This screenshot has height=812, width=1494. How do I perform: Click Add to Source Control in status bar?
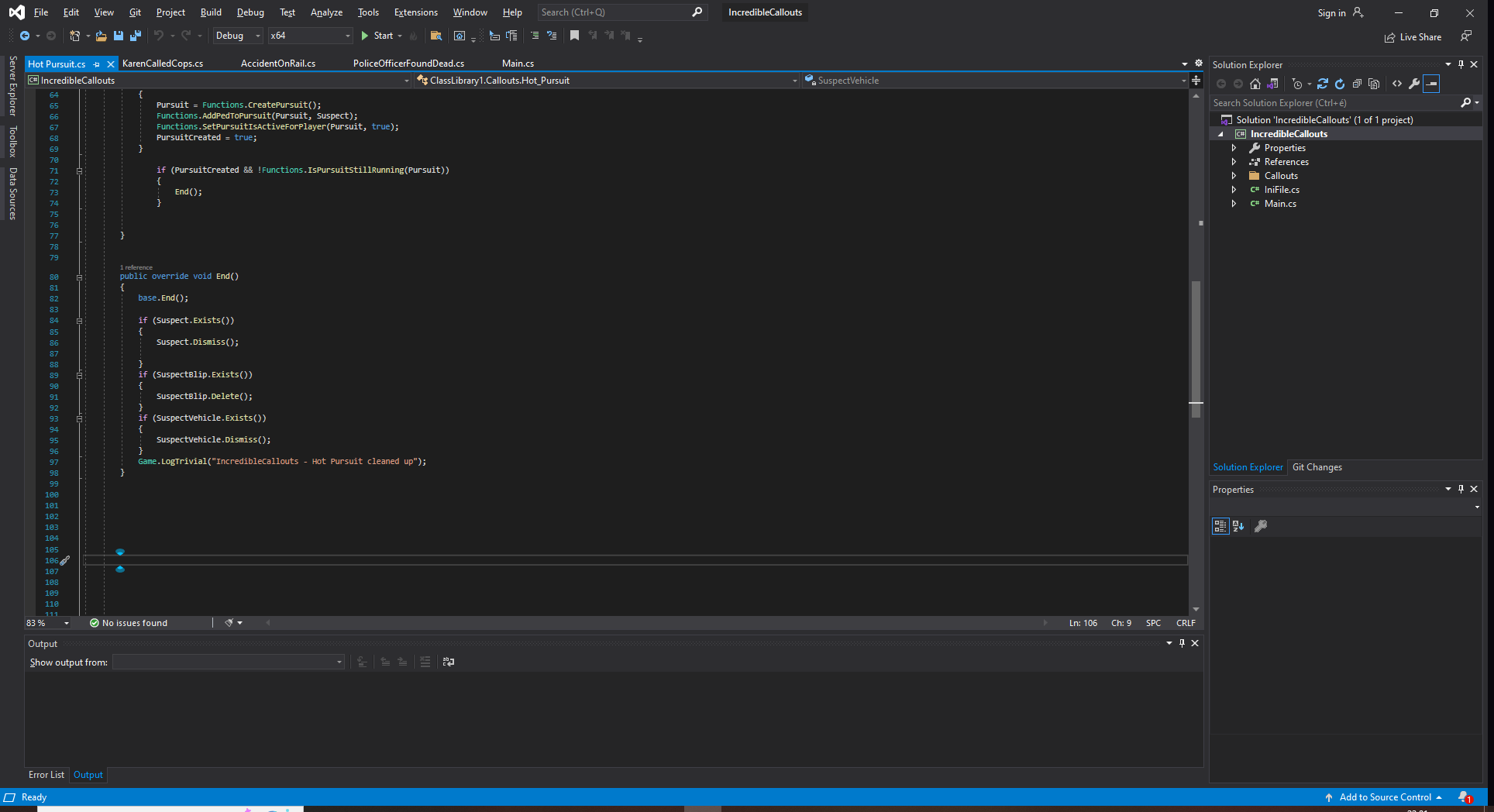(1385, 797)
